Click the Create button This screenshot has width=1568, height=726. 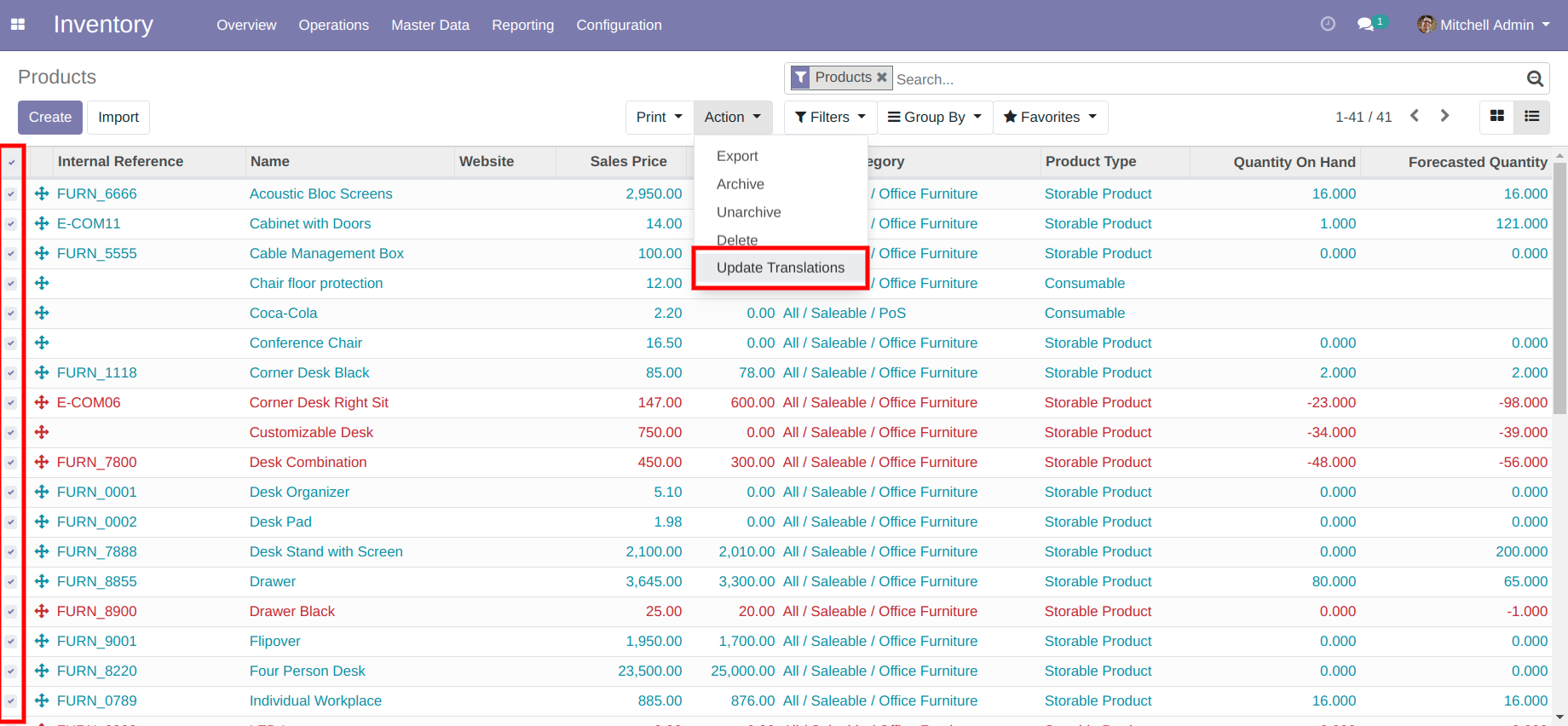50,118
